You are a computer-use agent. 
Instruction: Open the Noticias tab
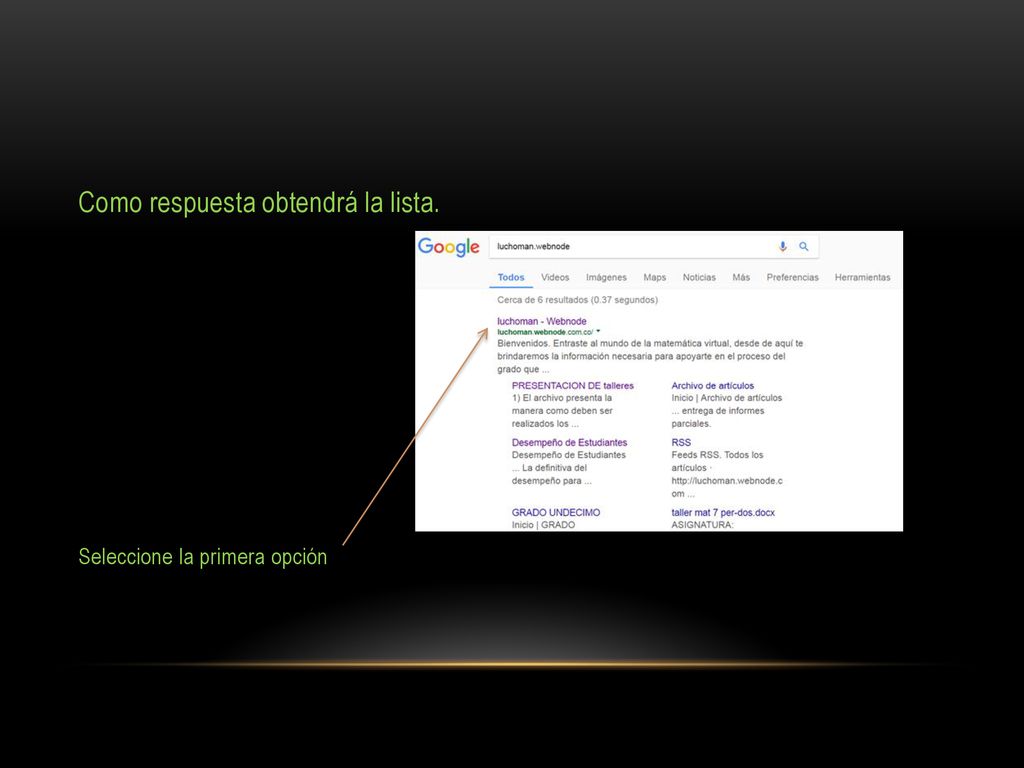tap(699, 277)
